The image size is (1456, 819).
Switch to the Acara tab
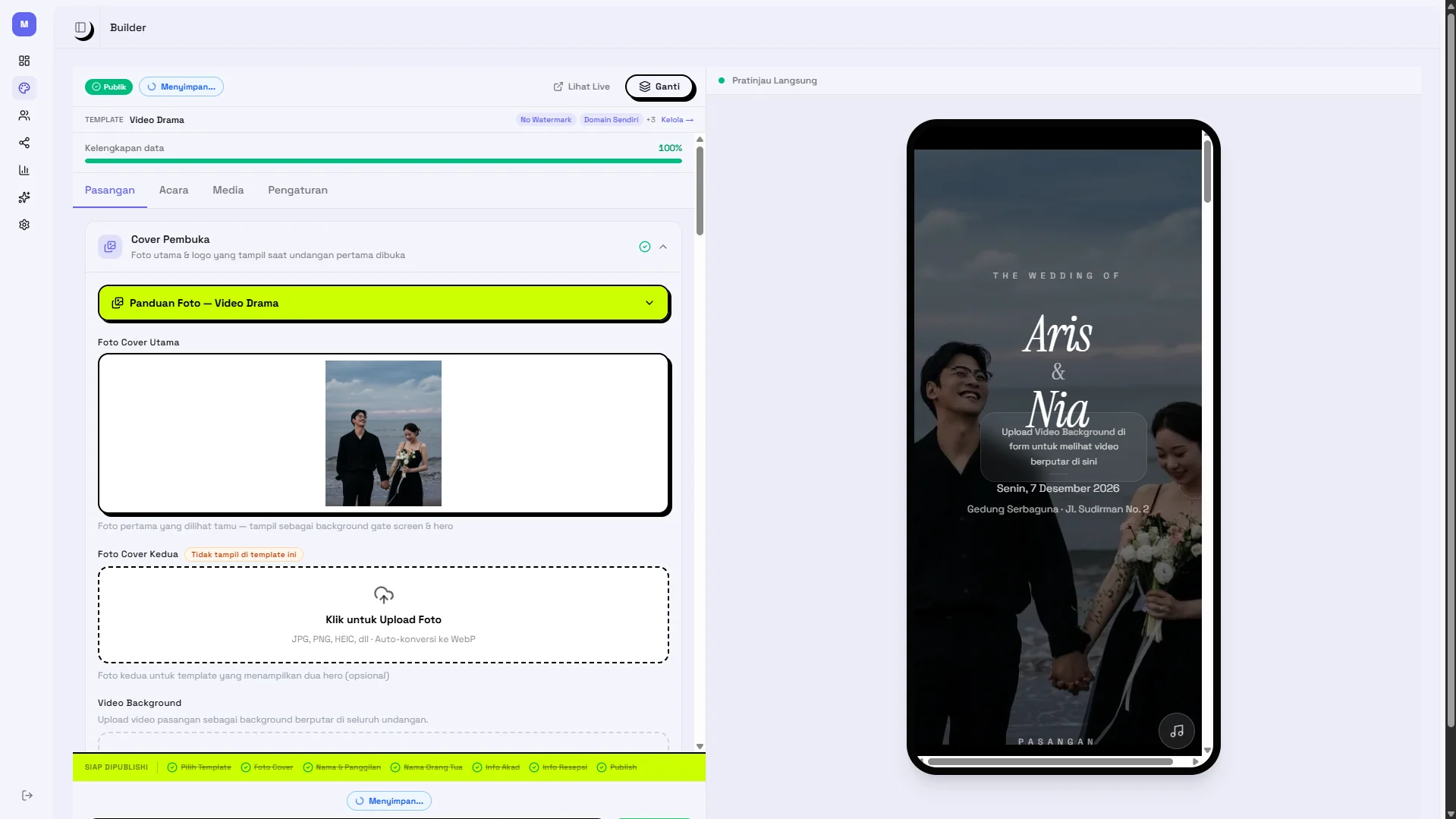tap(174, 190)
